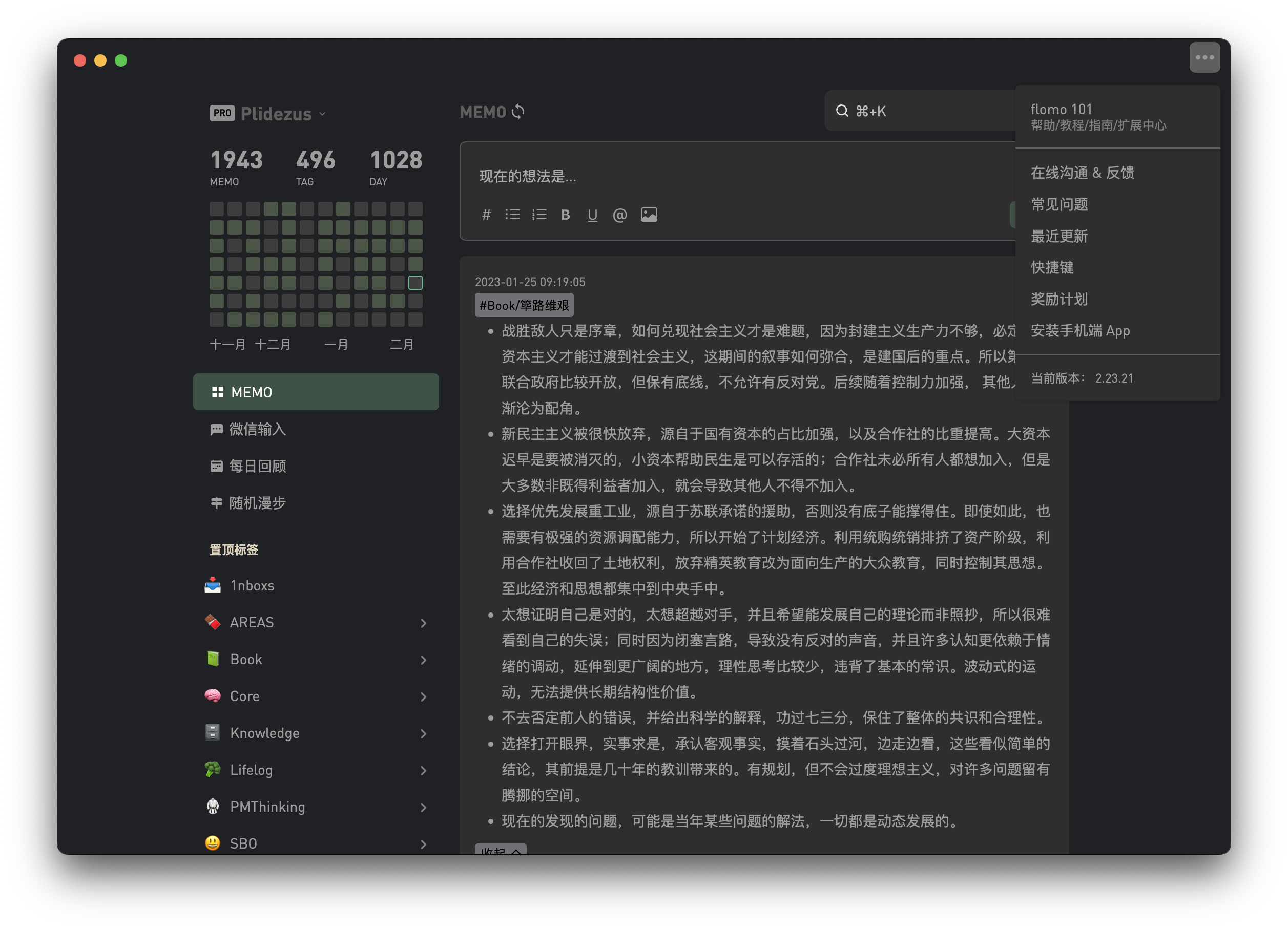1288x930 pixels.
Task: Click the 置顶标签 section heading
Action: point(234,549)
